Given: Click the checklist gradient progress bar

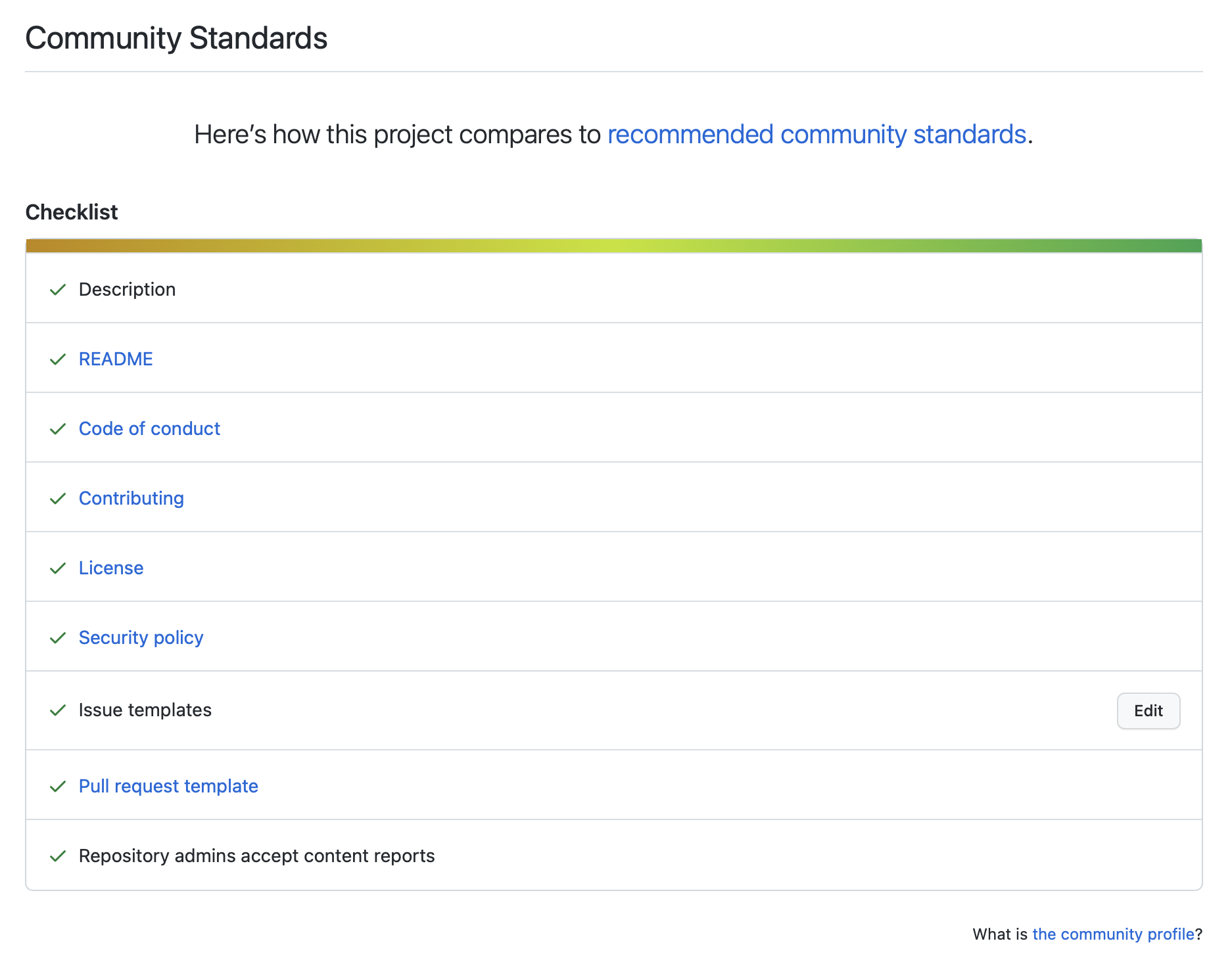Looking at the screenshot, I should (x=614, y=246).
